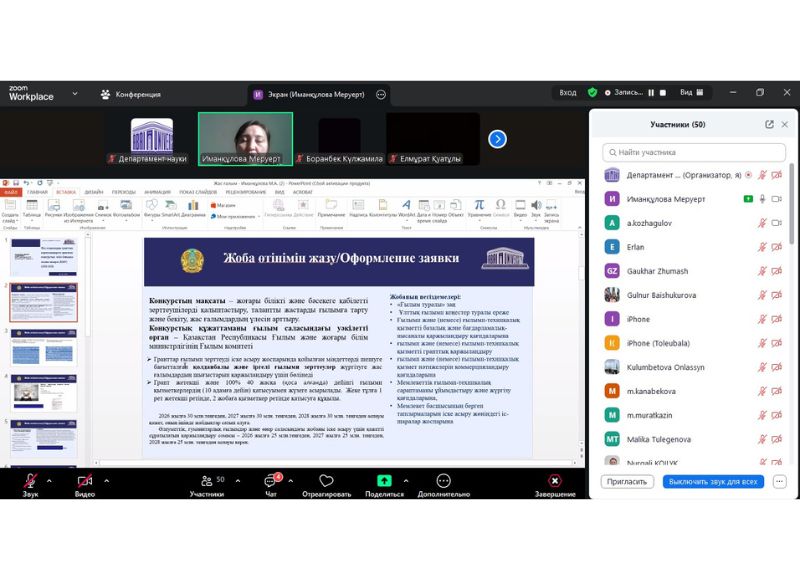Click the Пригласить button
Screen dimensions: 800x580
pos(628,481)
